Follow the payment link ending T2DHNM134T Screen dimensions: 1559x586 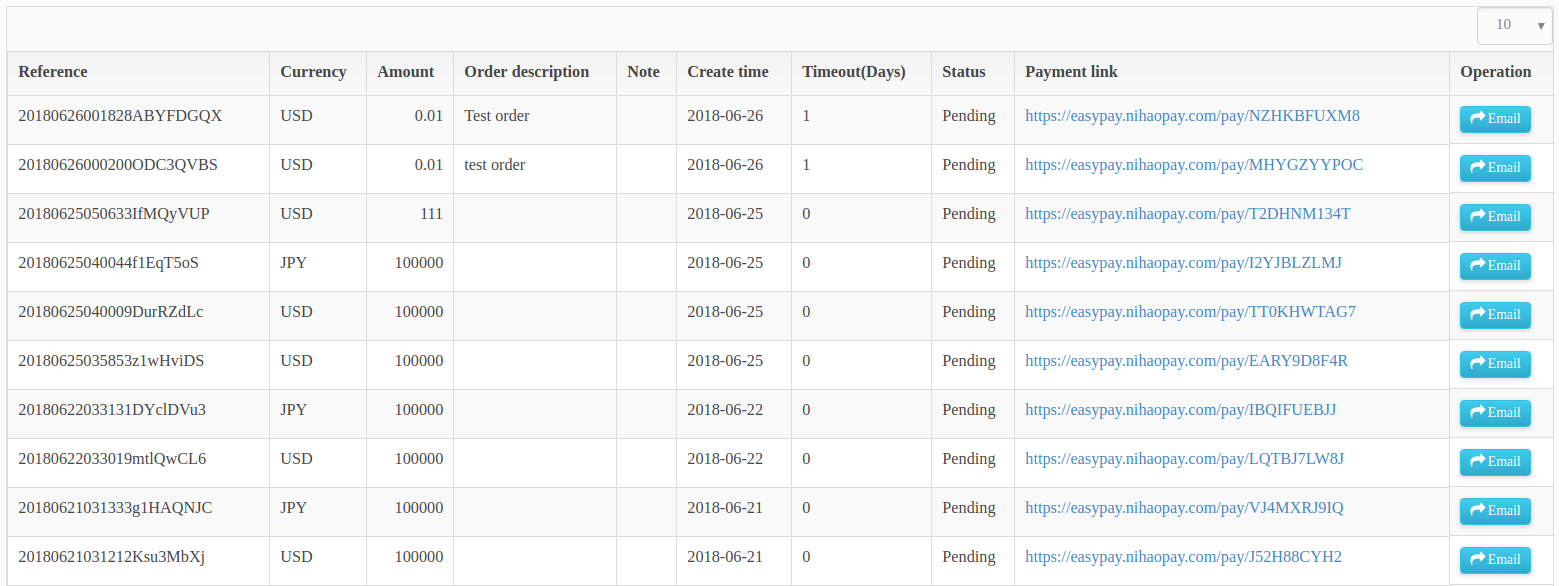1188,214
